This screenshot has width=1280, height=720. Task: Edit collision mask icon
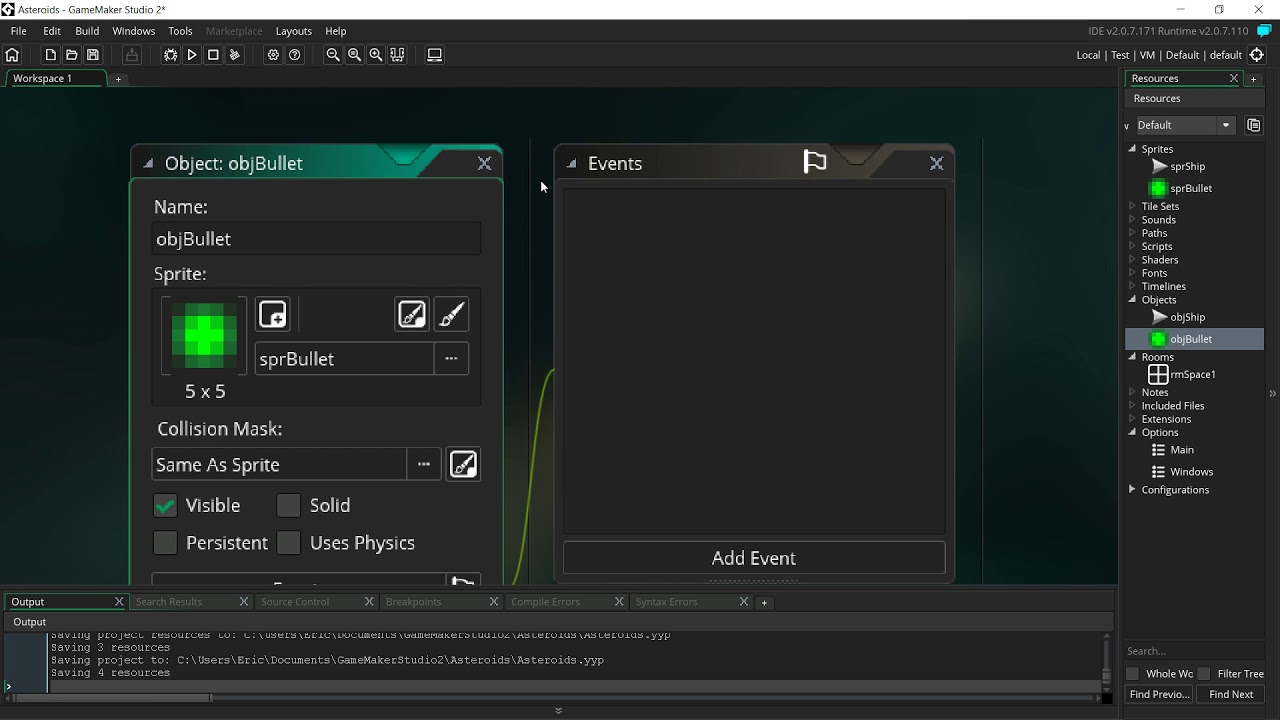tap(464, 464)
